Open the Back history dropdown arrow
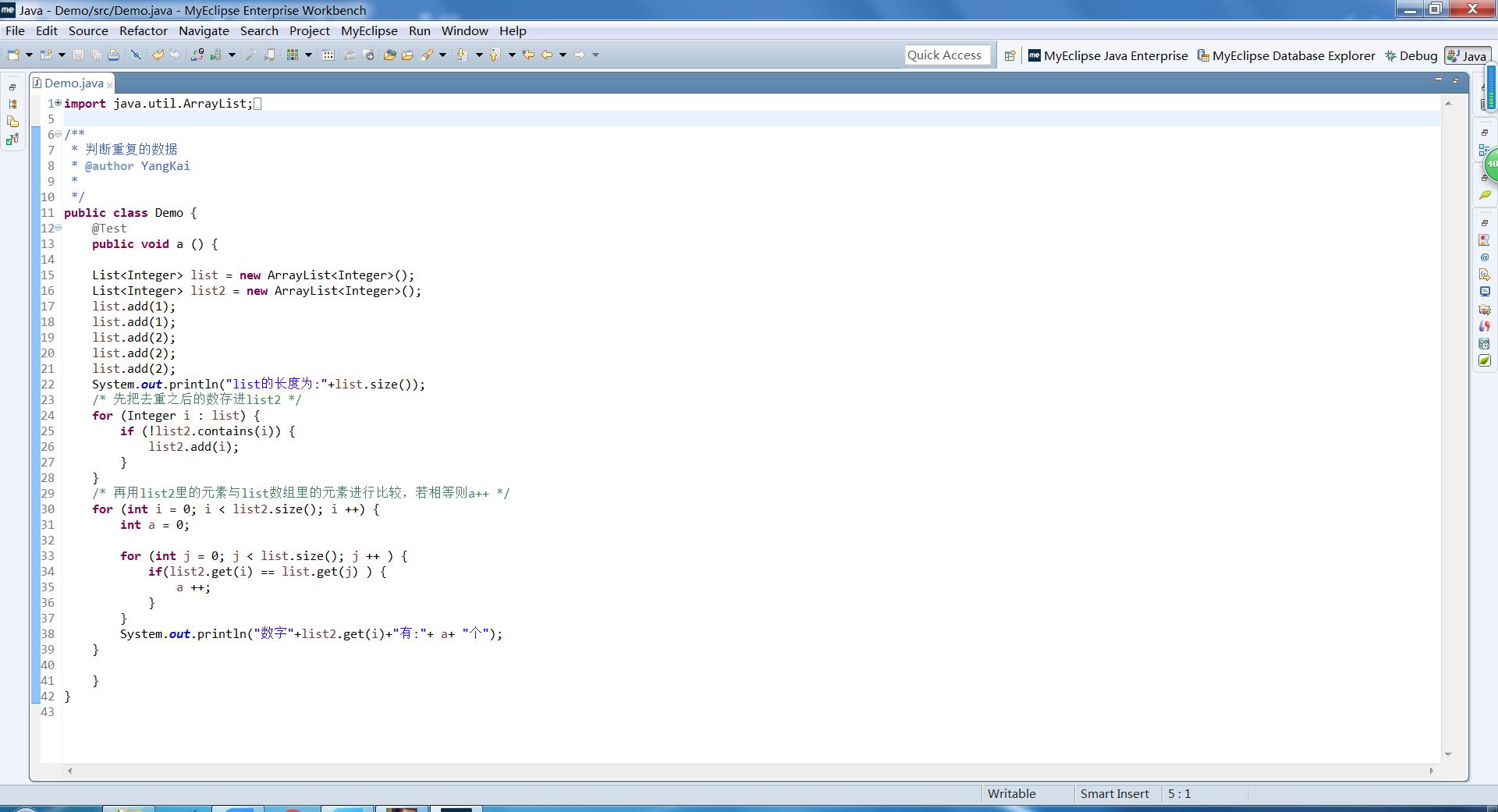Viewport: 1498px width, 812px height. click(563, 55)
